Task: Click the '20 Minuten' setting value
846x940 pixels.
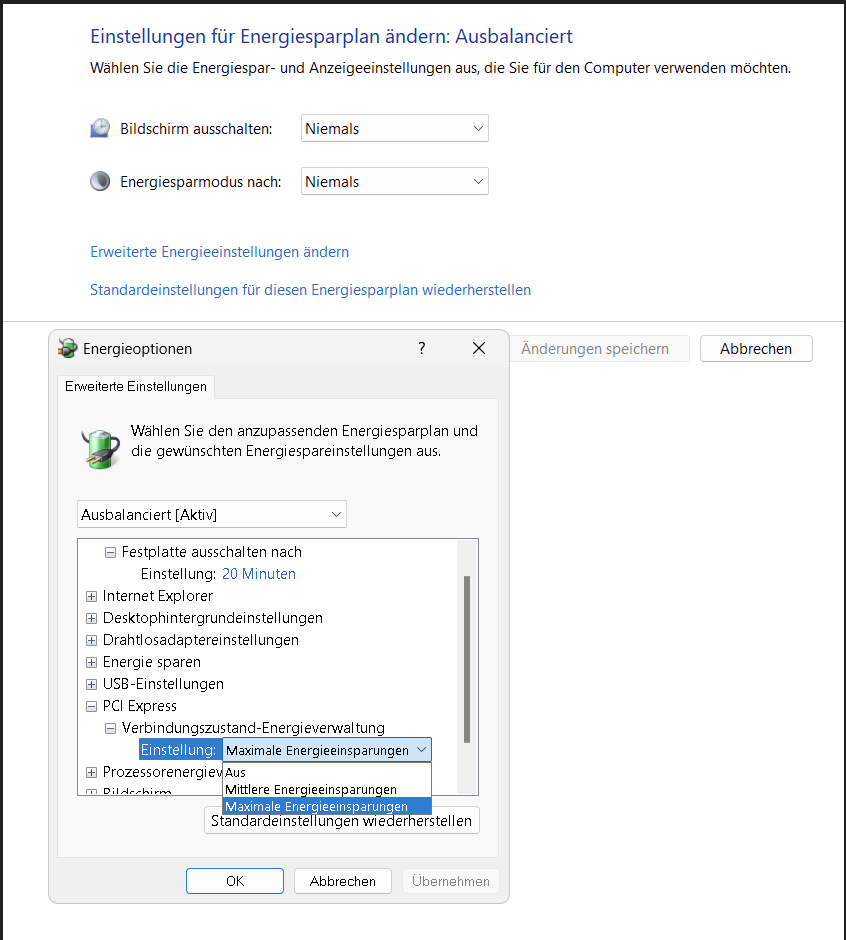Action: click(x=258, y=574)
